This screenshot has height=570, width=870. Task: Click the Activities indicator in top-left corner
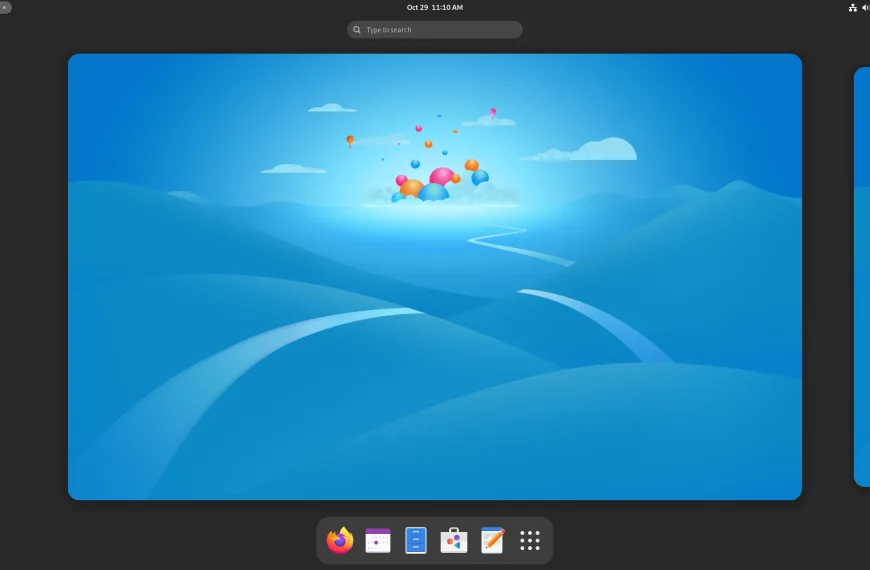[x=5, y=7]
